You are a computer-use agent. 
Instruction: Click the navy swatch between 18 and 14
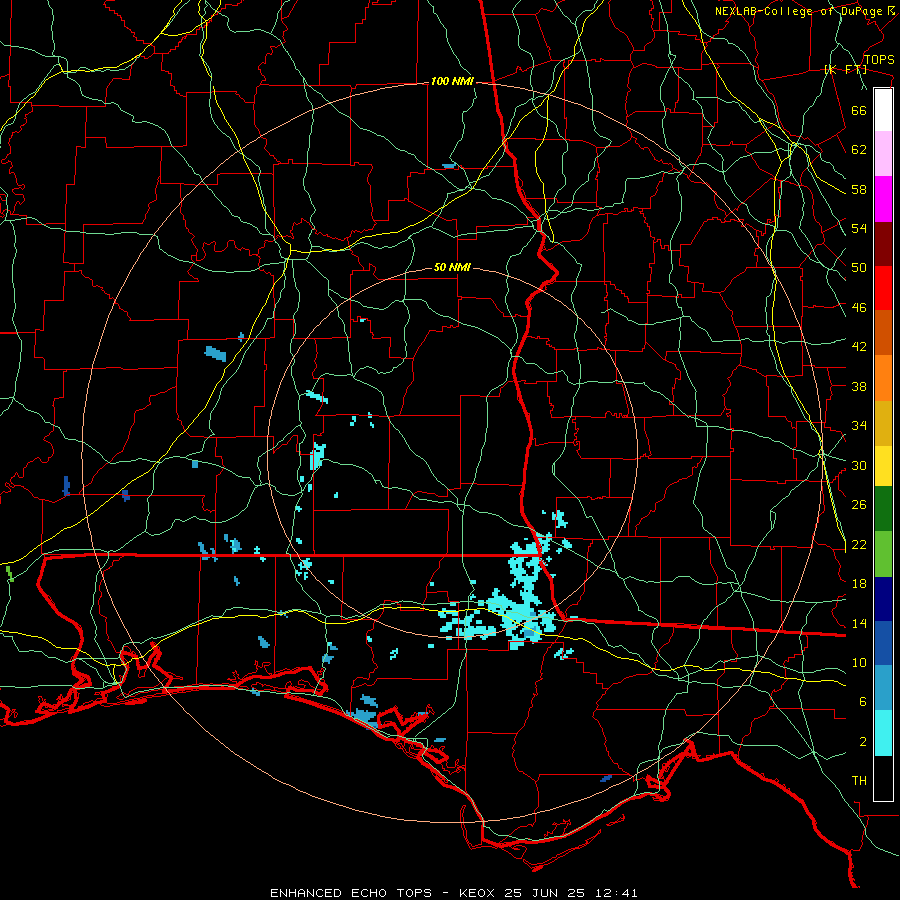[x=883, y=599]
